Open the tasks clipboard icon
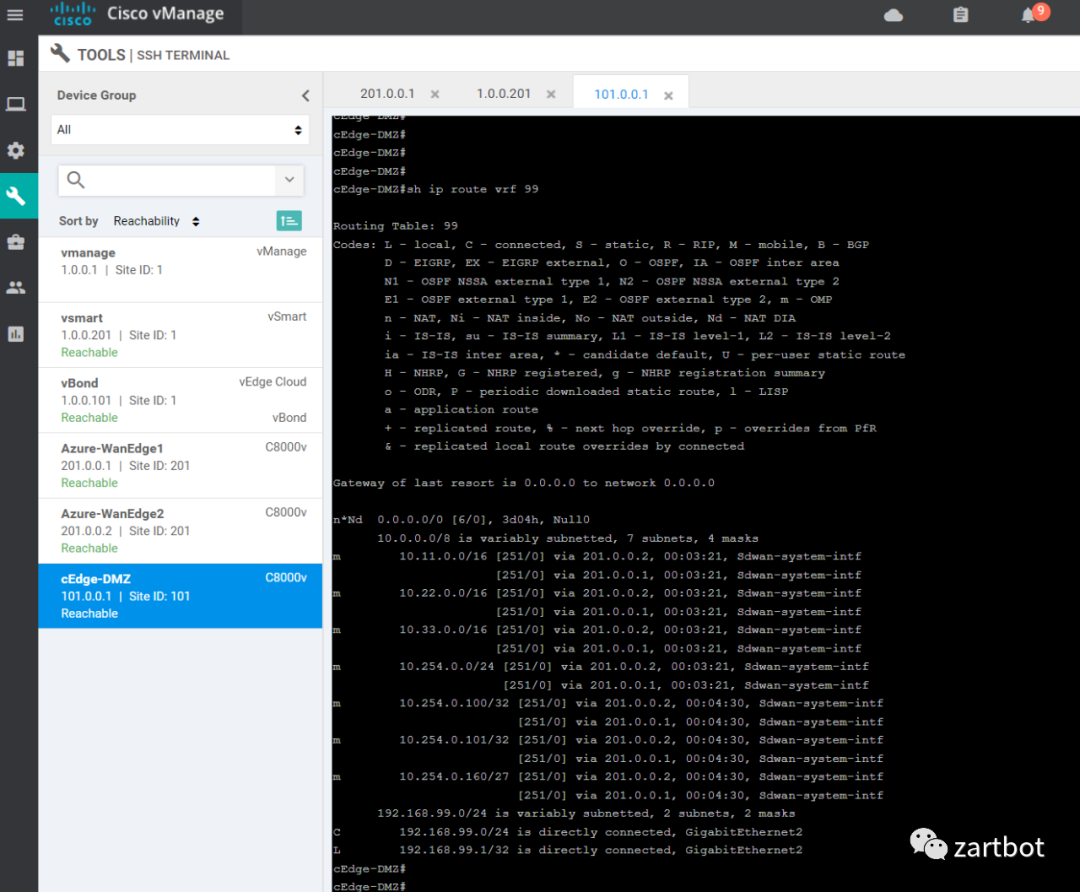Screen dimensions: 1080x892 [x=960, y=14]
